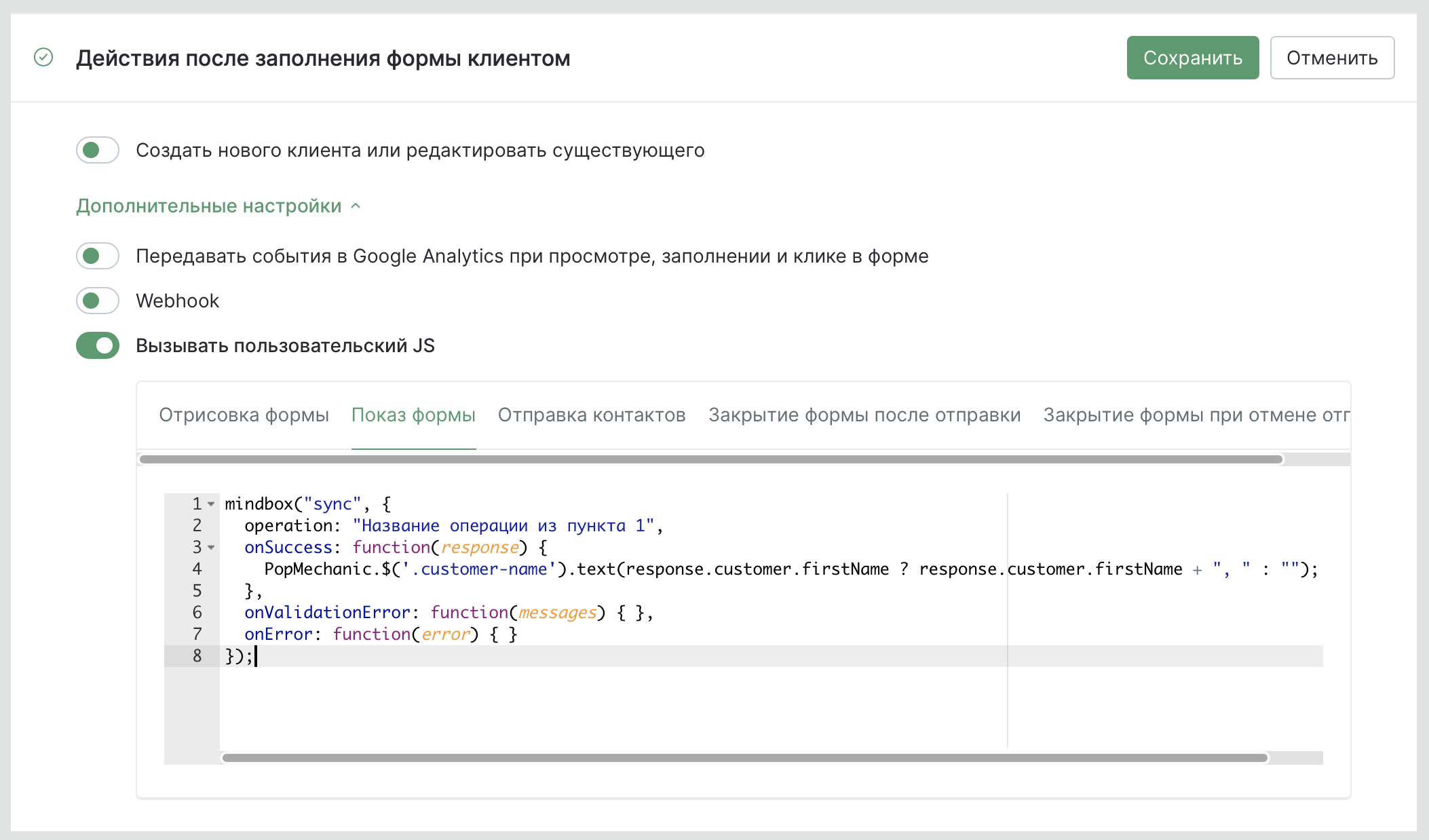
Task: Click the Отменить button
Action: tap(1332, 58)
